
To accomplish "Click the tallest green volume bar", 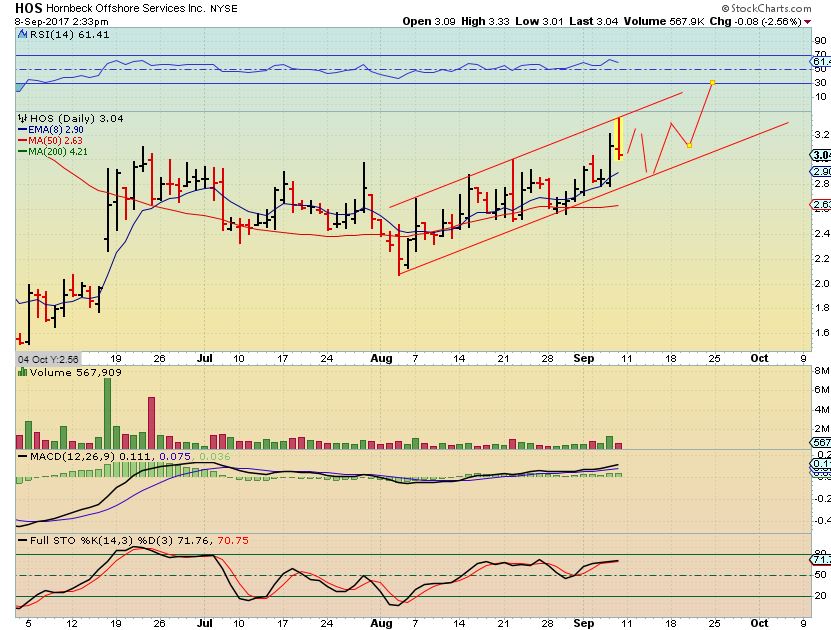I will click(x=108, y=414).
